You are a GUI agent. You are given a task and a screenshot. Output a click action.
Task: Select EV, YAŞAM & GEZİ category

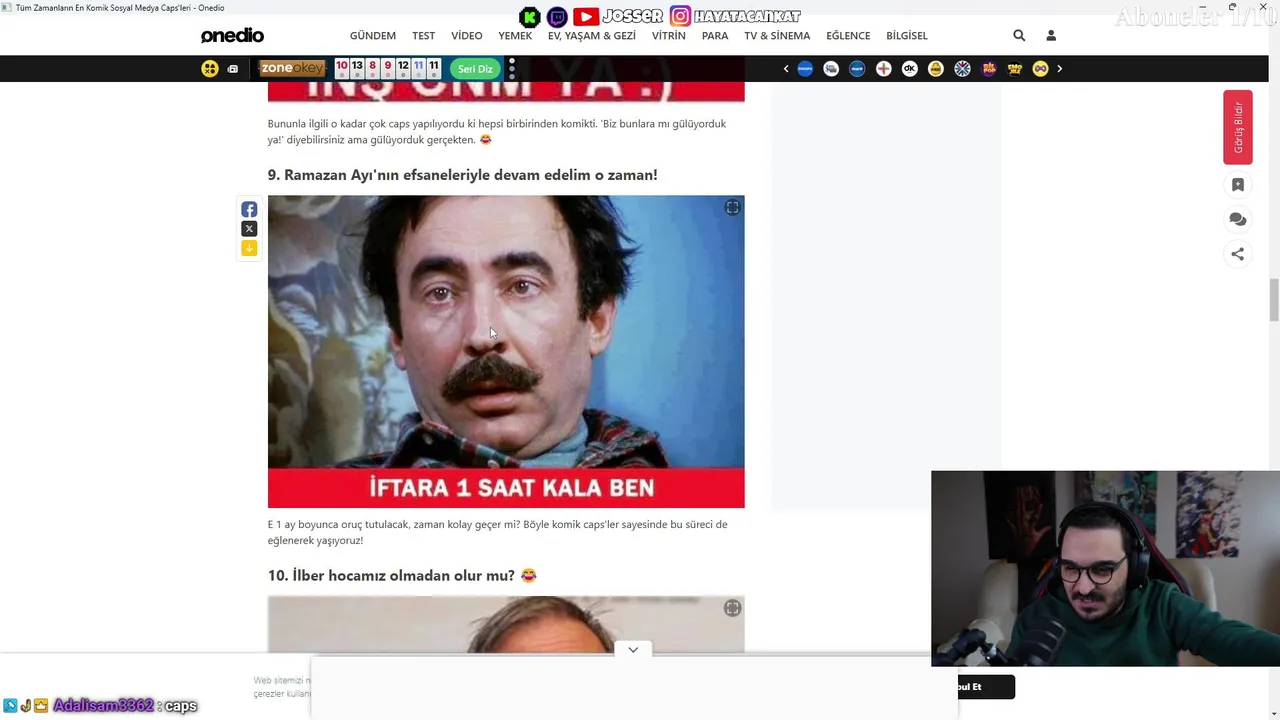click(592, 36)
